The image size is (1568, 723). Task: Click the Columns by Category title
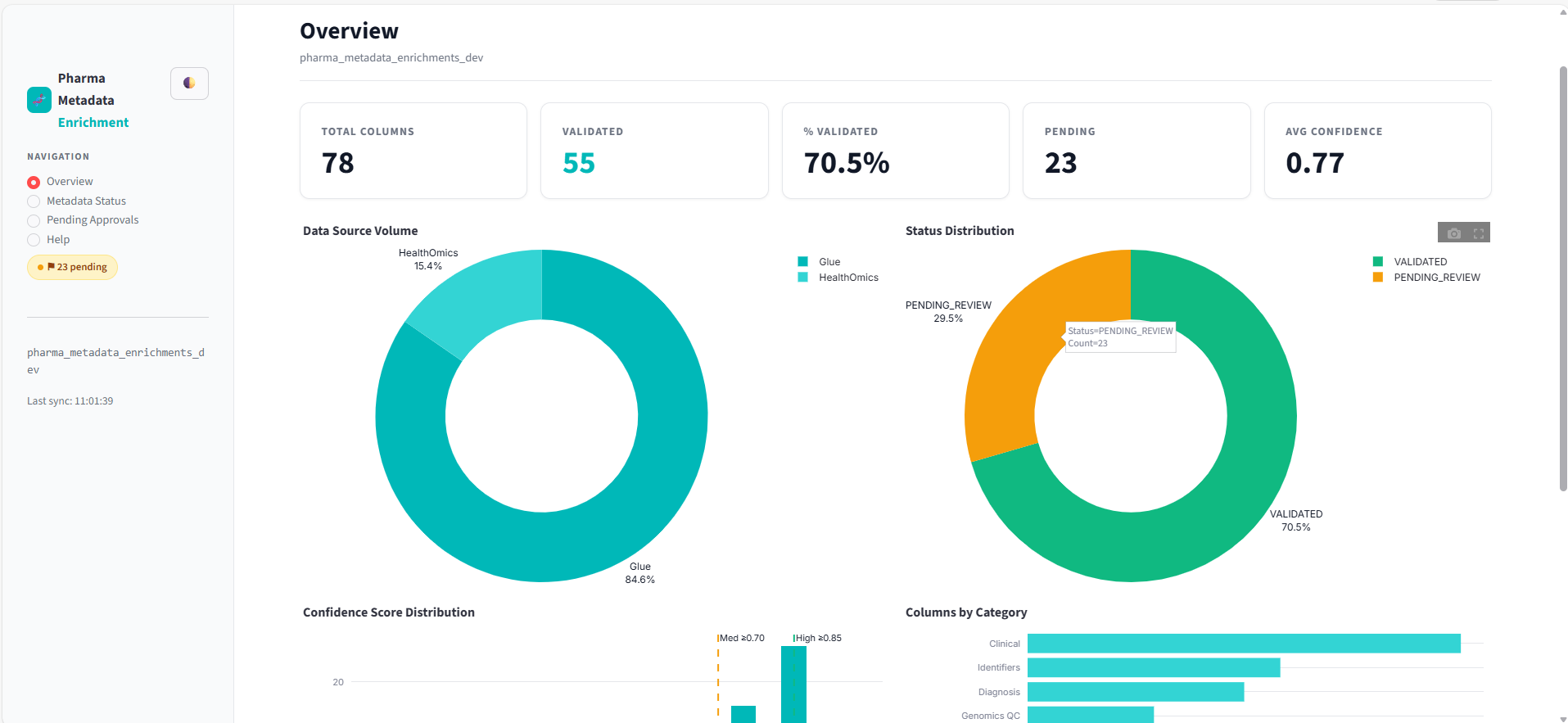pos(966,612)
